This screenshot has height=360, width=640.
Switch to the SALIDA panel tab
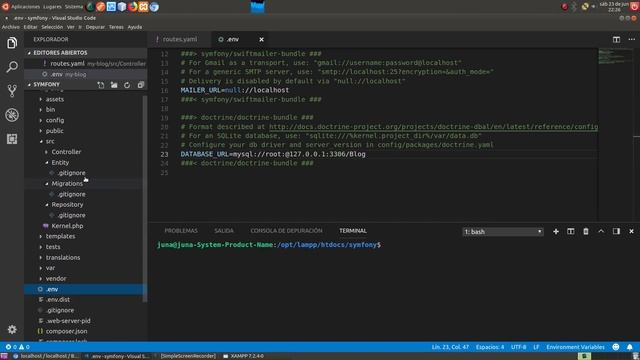pyautogui.click(x=224, y=231)
